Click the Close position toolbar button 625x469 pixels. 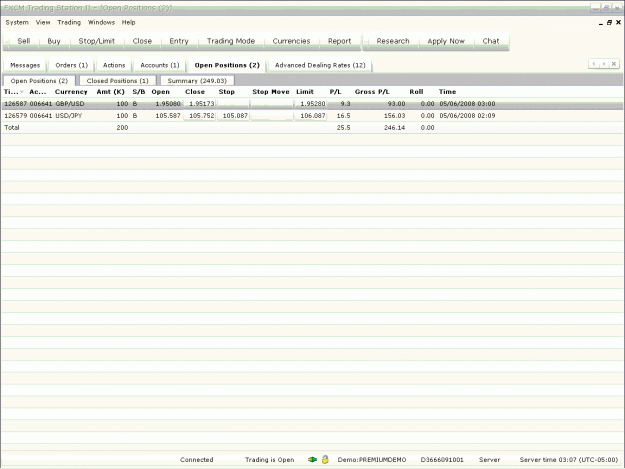point(142,41)
